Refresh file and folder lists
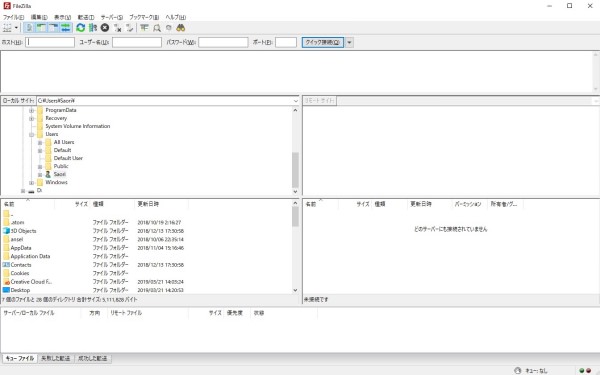 80,28
